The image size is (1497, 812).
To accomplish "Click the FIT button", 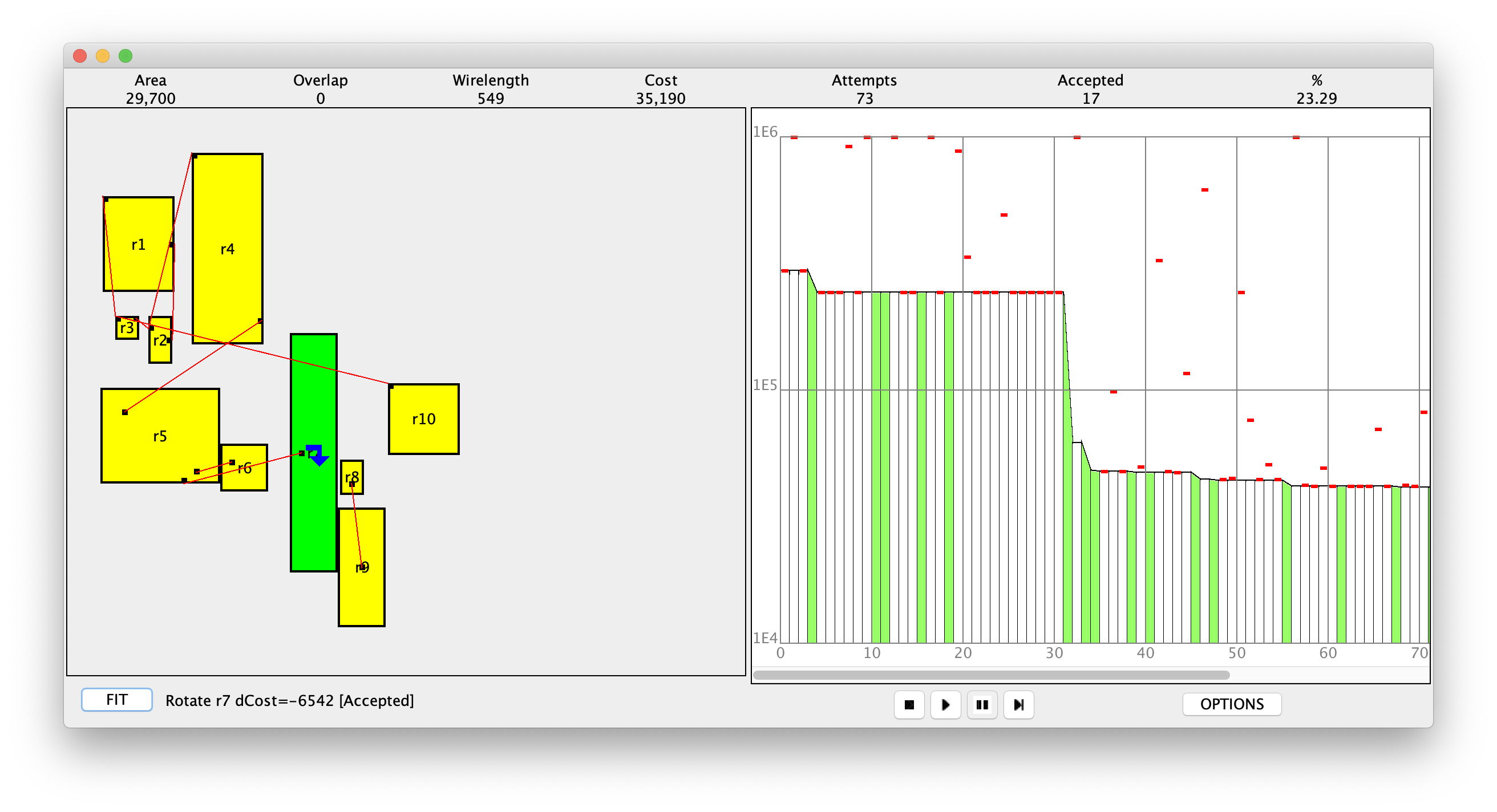I will coord(117,699).
